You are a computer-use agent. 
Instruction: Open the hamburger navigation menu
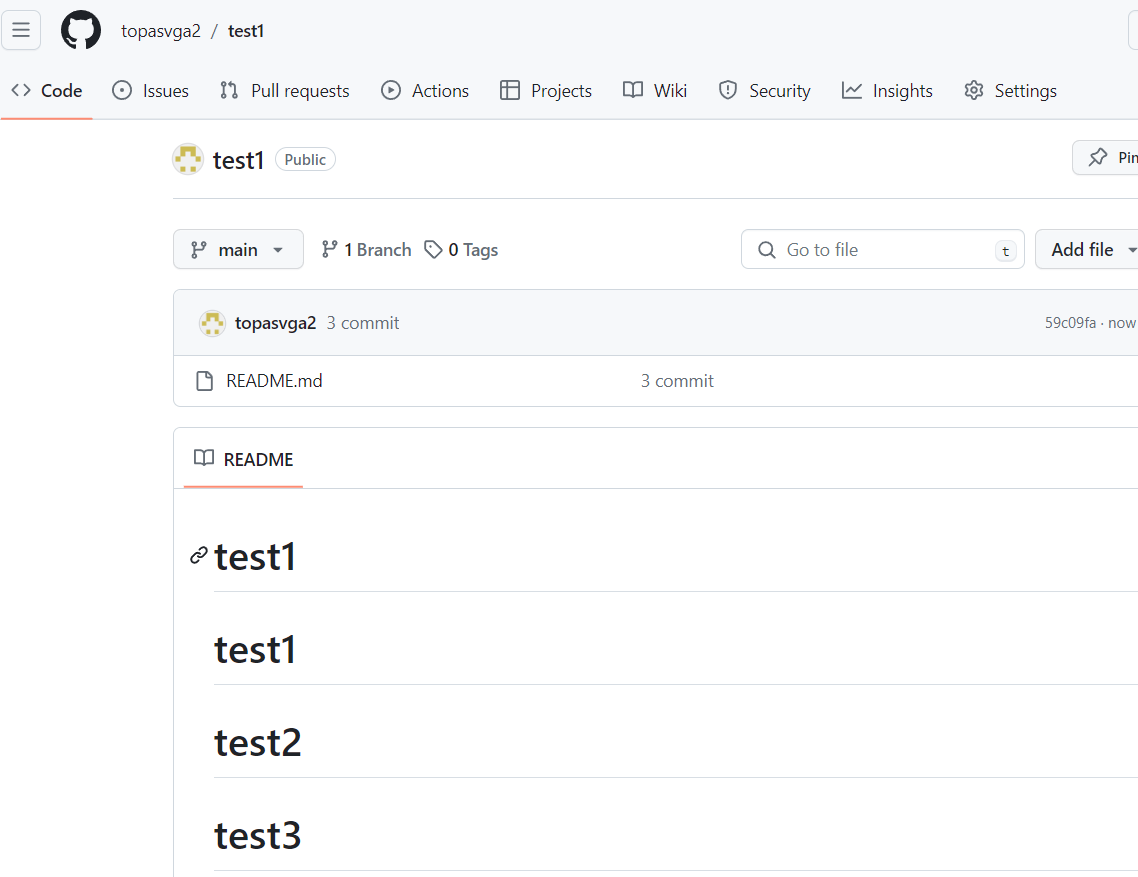[21, 30]
